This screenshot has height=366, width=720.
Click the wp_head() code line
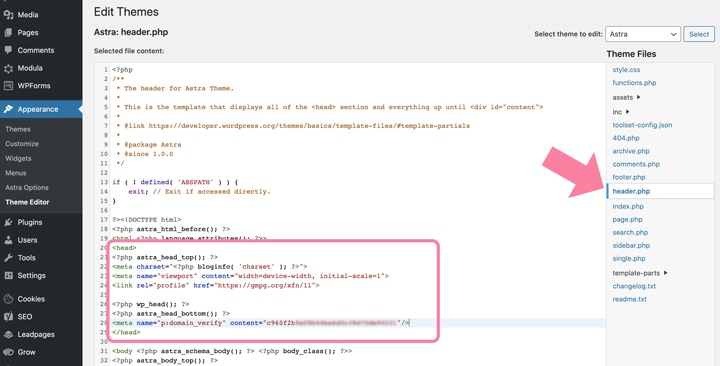(151, 304)
